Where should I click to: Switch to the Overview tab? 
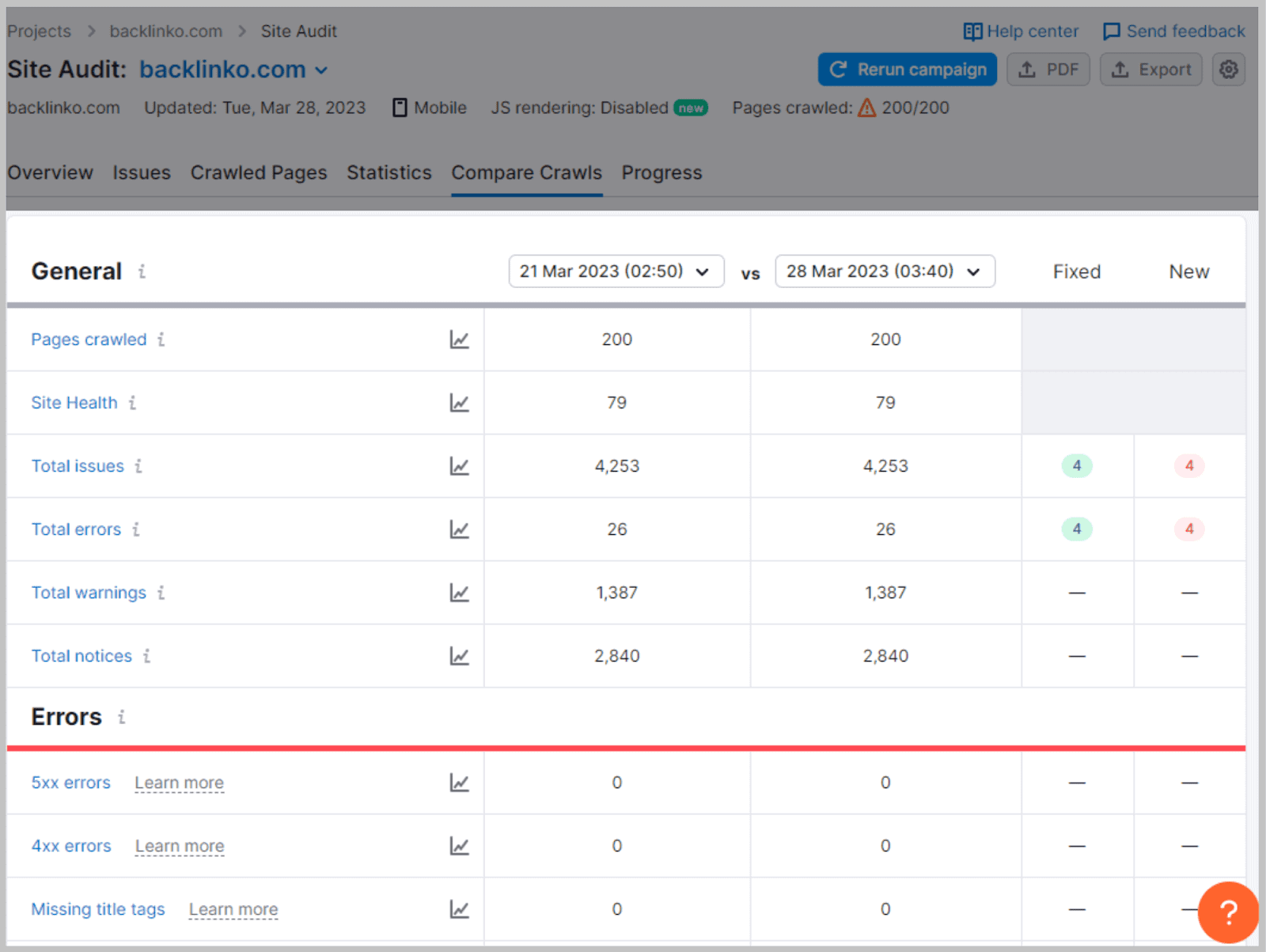pyautogui.click(x=51, y=173)
